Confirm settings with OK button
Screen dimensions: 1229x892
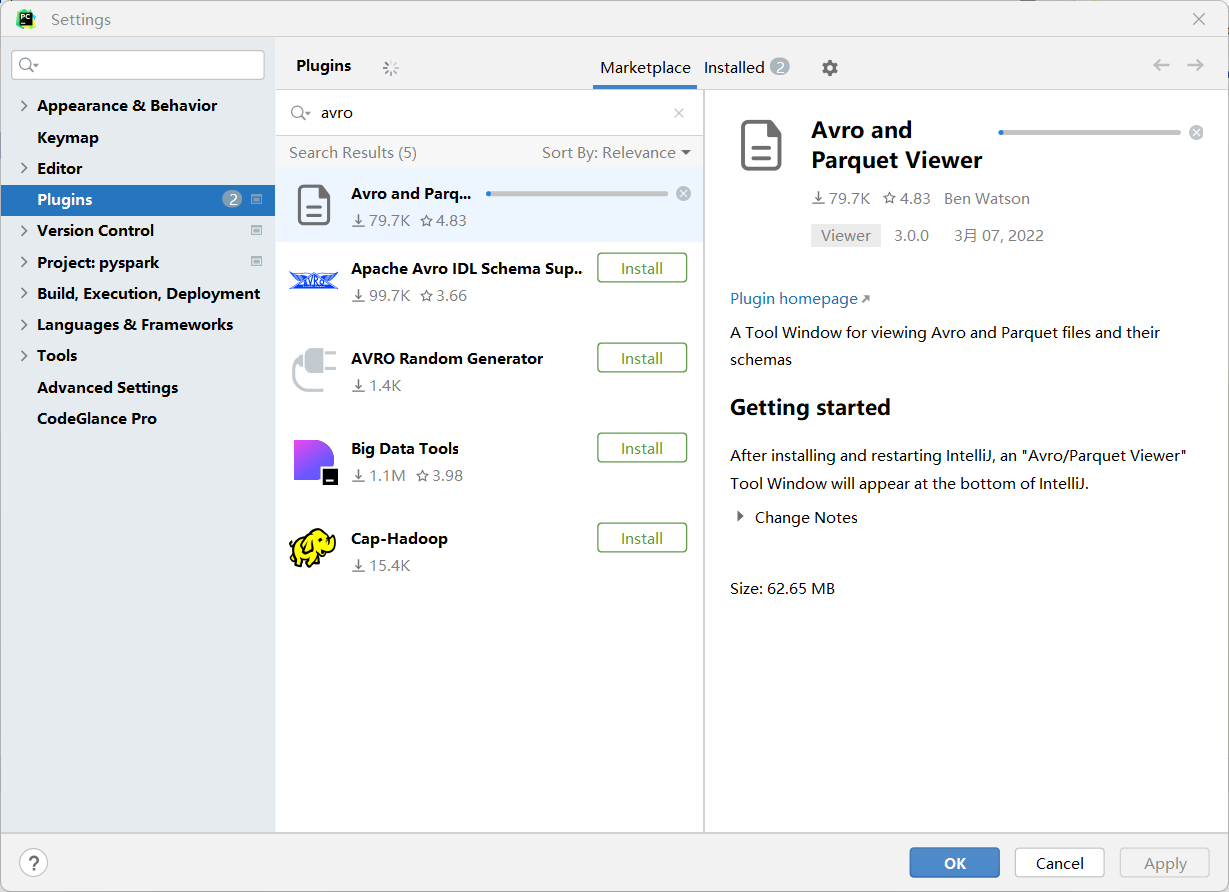[955, 863]
